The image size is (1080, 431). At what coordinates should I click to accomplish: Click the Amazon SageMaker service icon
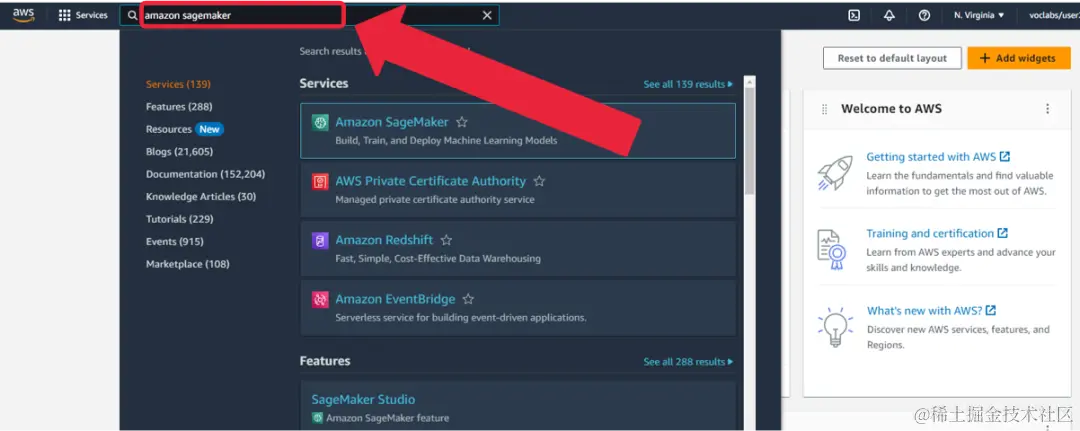(x=320, y=123)
